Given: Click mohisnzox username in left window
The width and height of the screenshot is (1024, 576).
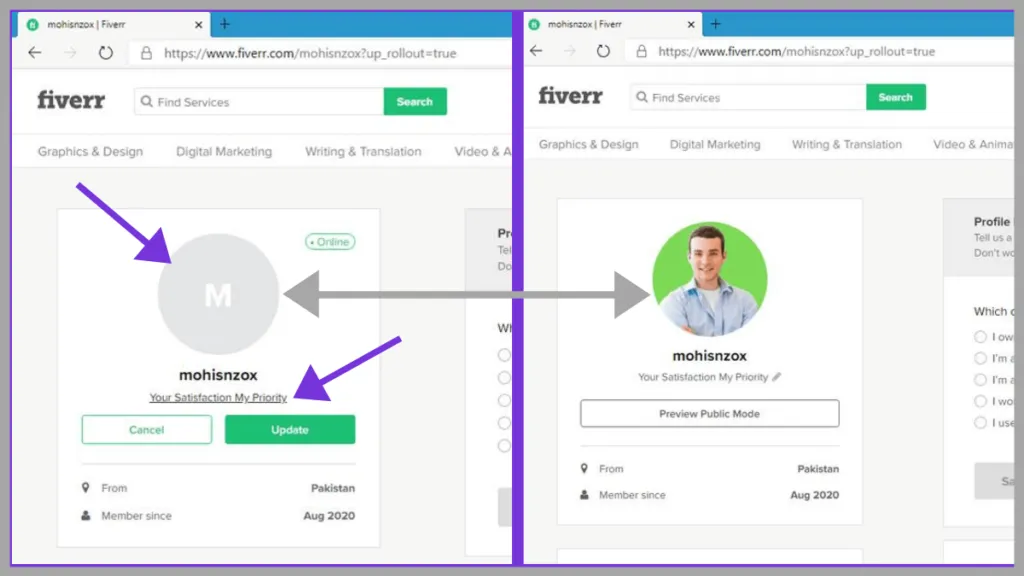Looking at the screenshot, I should tap(218, 375).
